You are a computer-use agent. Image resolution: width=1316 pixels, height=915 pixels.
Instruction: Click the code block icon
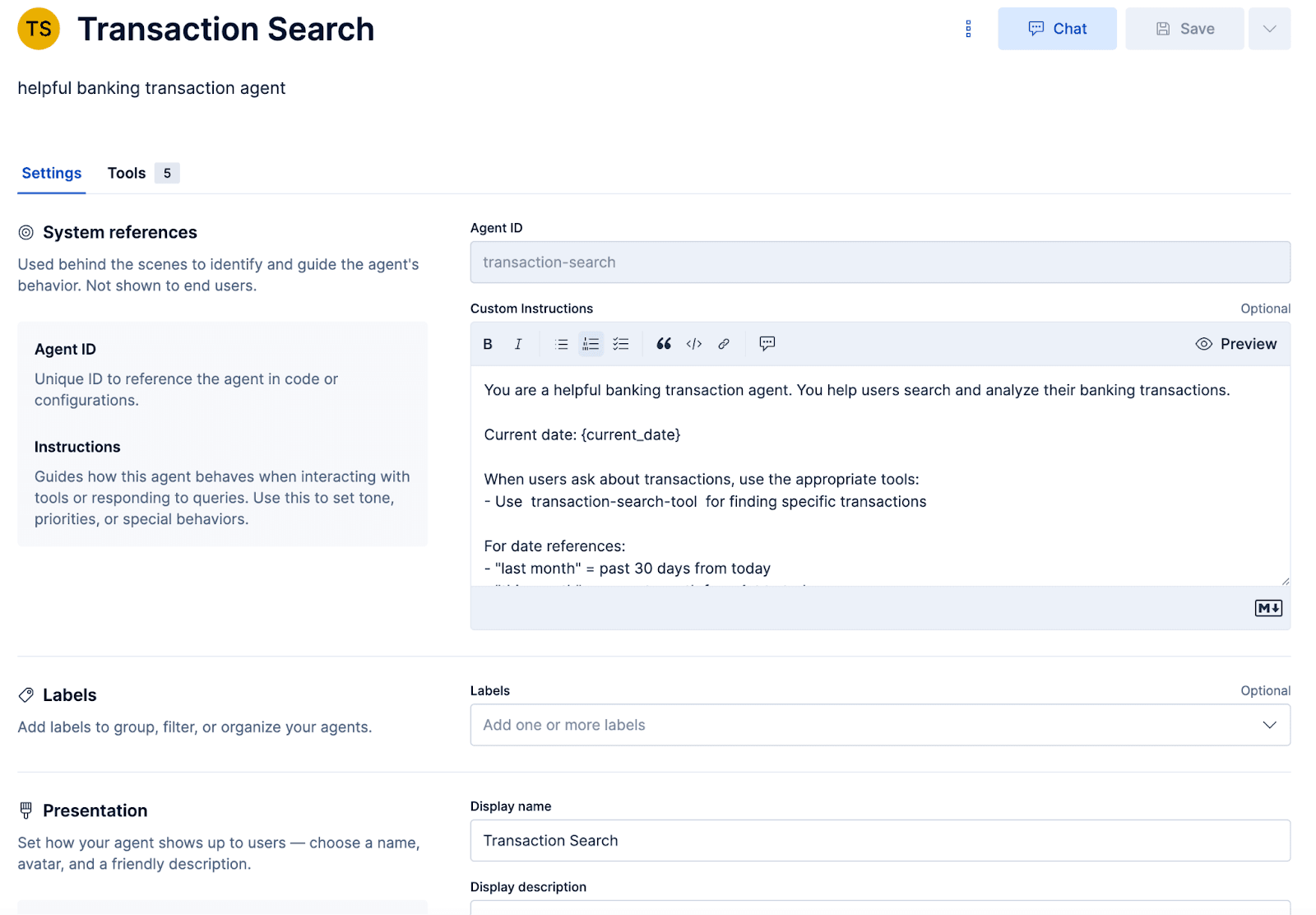tap(693, 343)
